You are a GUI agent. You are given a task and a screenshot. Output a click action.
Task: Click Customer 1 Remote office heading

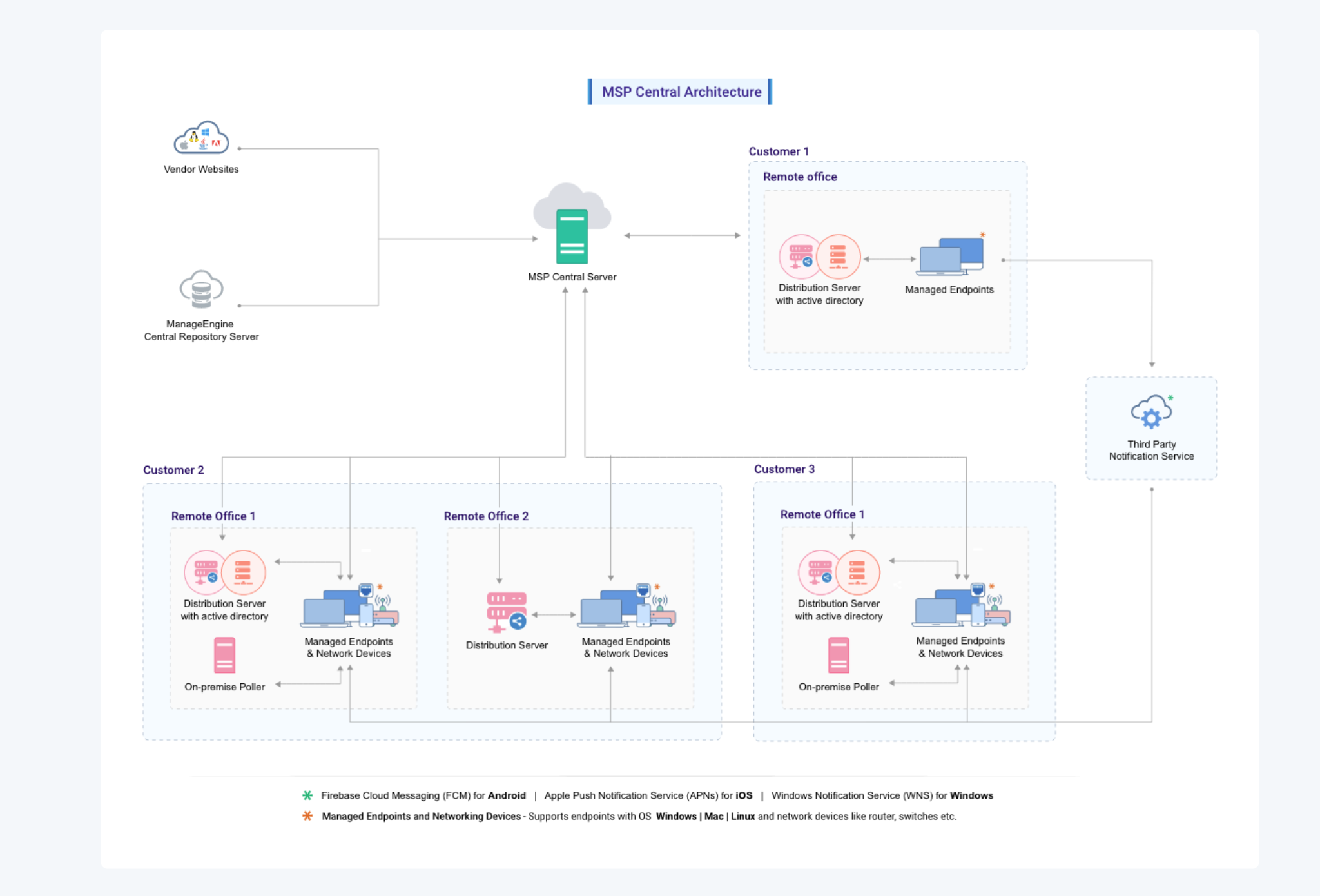800,177
